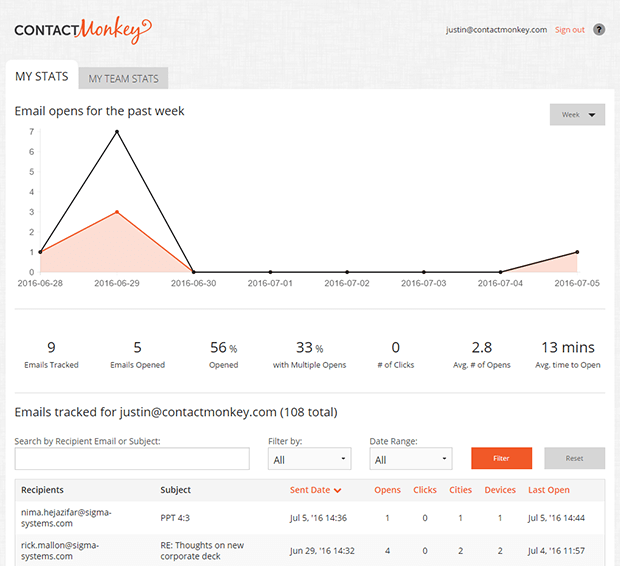Click the sent date Jul 5, '16 14:36
The height and width of the screenshot is (566, 620).
[x=318, y=518]
